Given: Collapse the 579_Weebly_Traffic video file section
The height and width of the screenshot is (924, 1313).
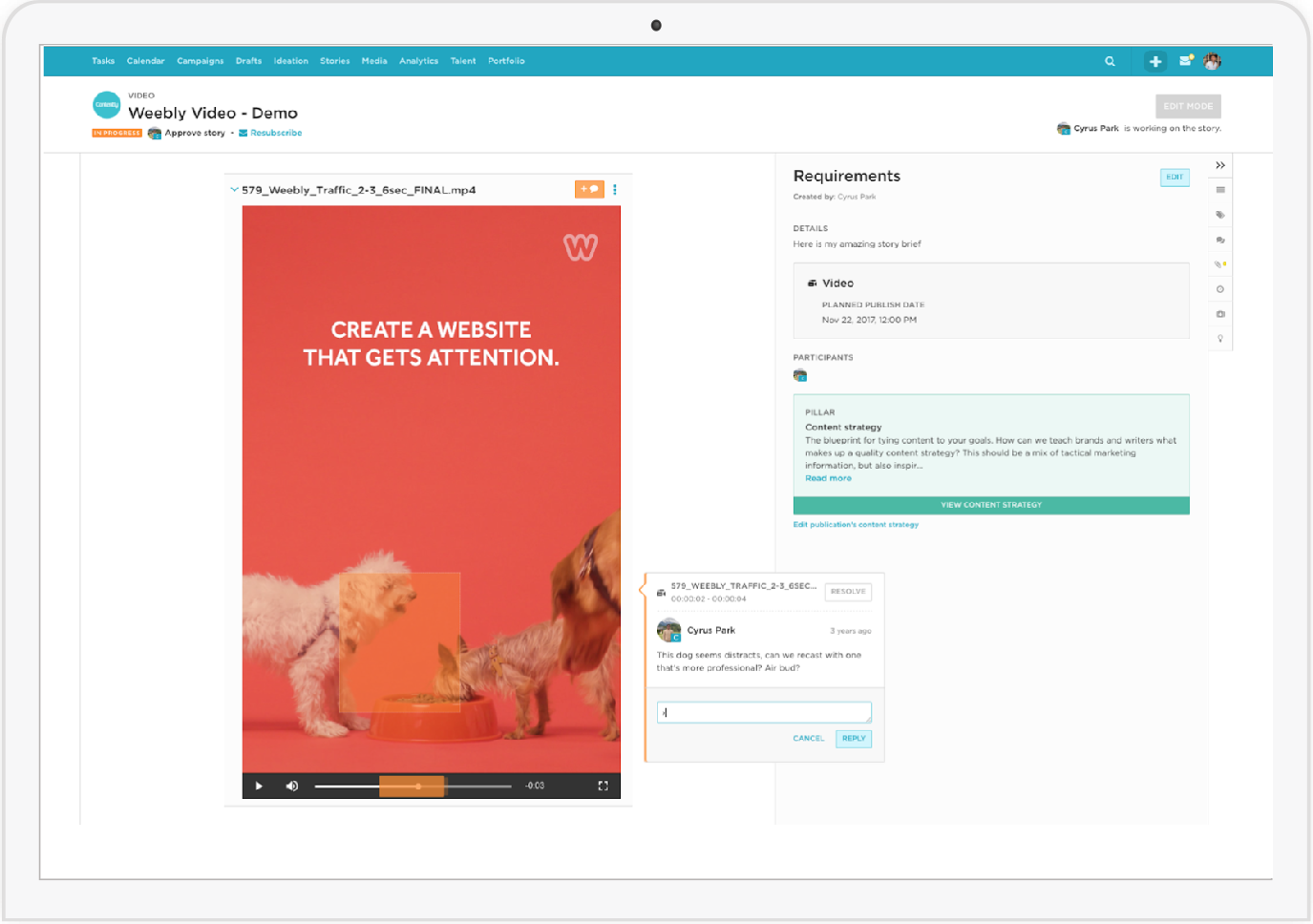Looking at the screenshot, I should coord(234,190).
